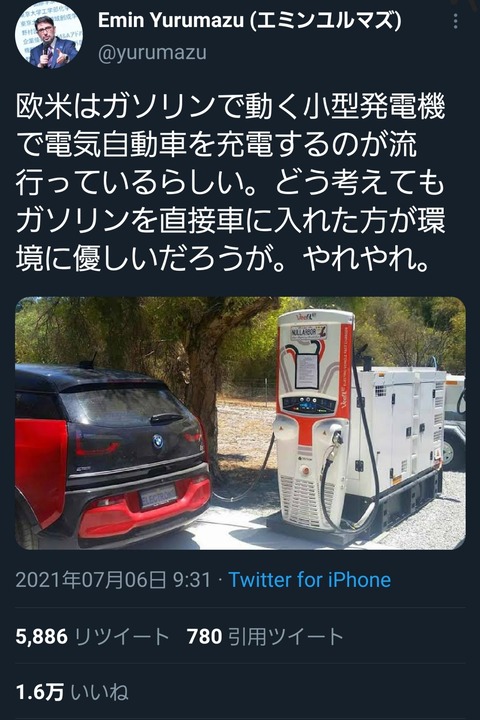Open the Twitter for iPhone source link
480x720 pixels.
(x=310, y=579)
